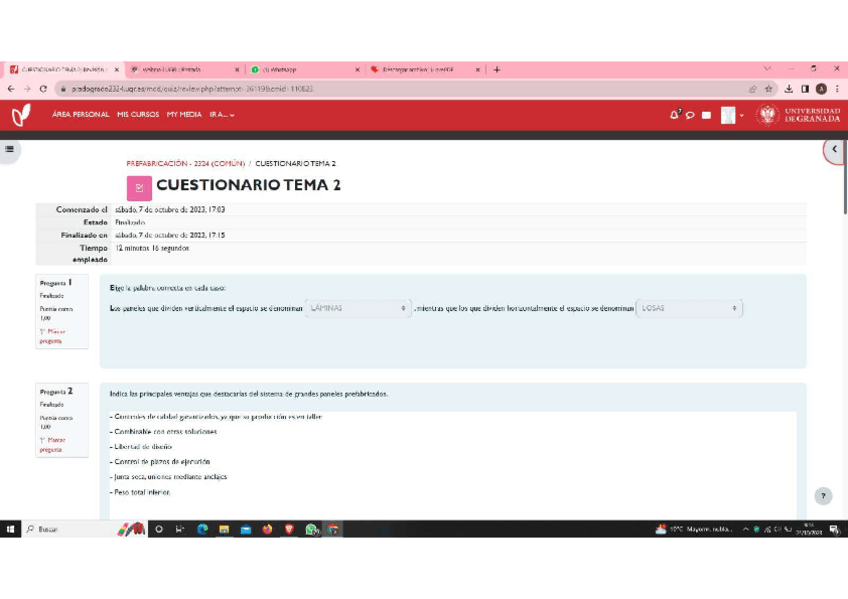848x599 pixels.
Task: Open the tab search chevron in title bar
Action: pyautogui.click(x=767, y=69)
